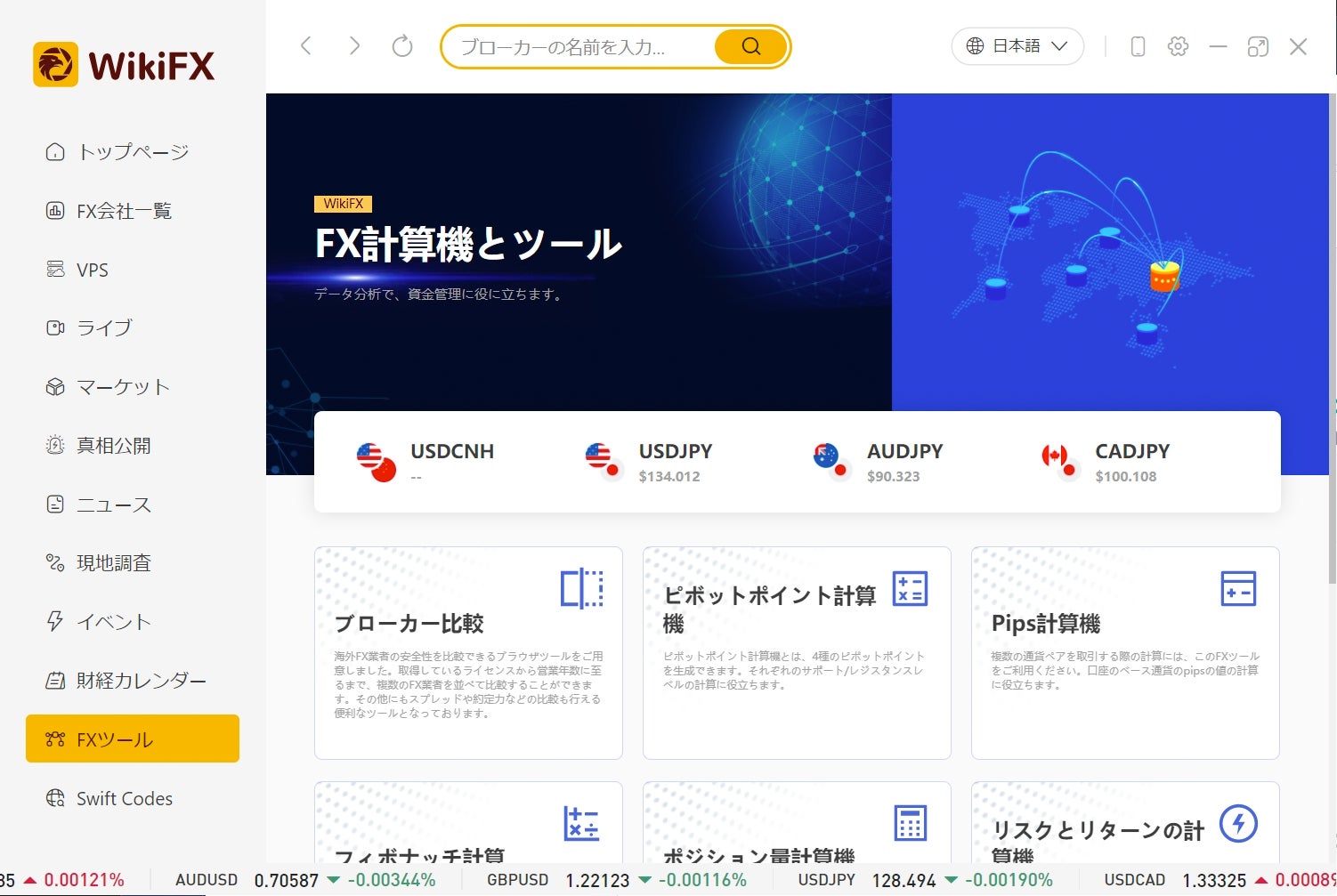Select the CADJPY $100.108 quote
Image resolution: width=1337 pixels, height=896 pixels.
(x=1106, y=462)
